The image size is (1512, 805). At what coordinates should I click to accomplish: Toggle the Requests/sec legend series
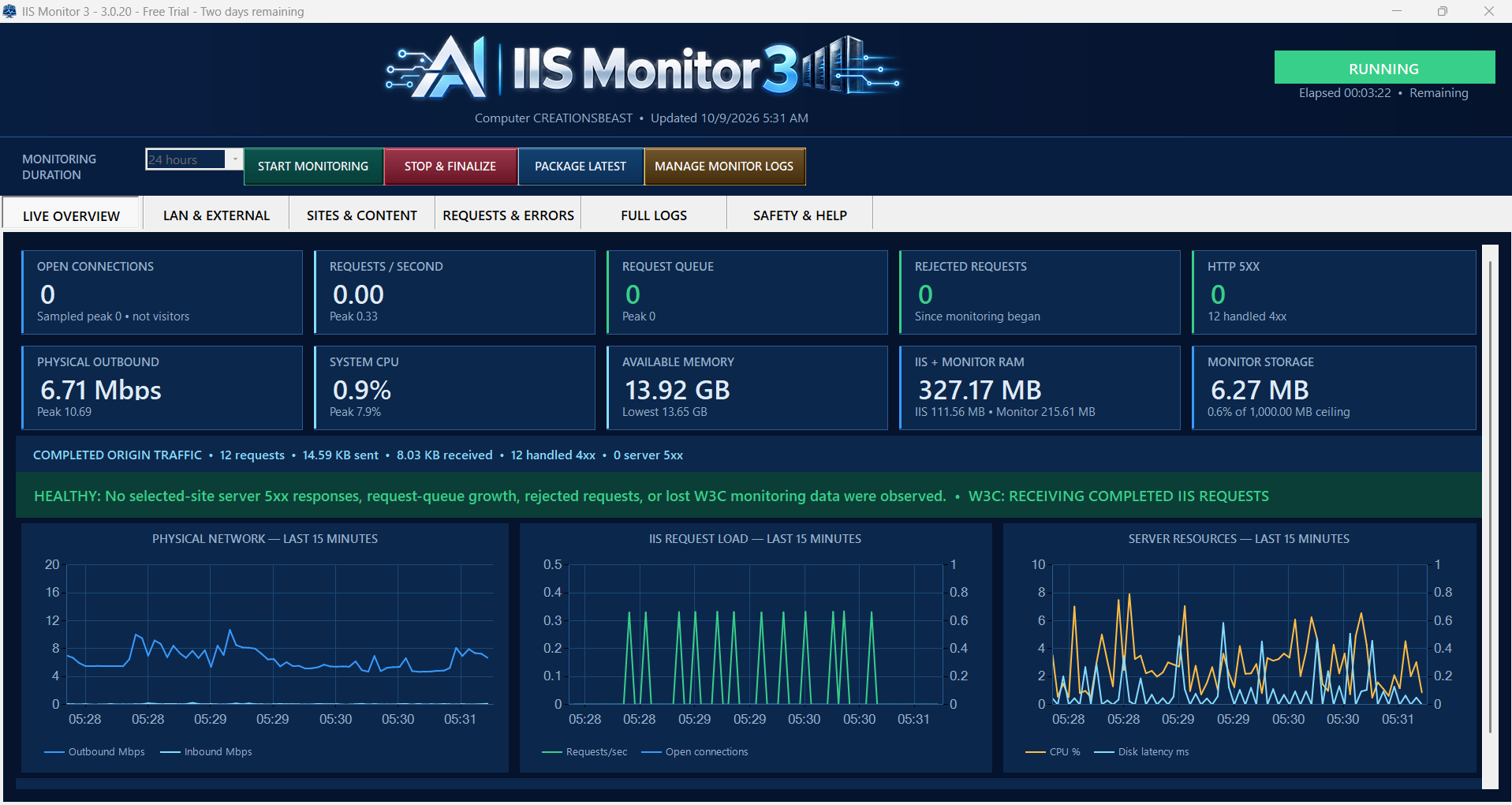pos(585,752)
